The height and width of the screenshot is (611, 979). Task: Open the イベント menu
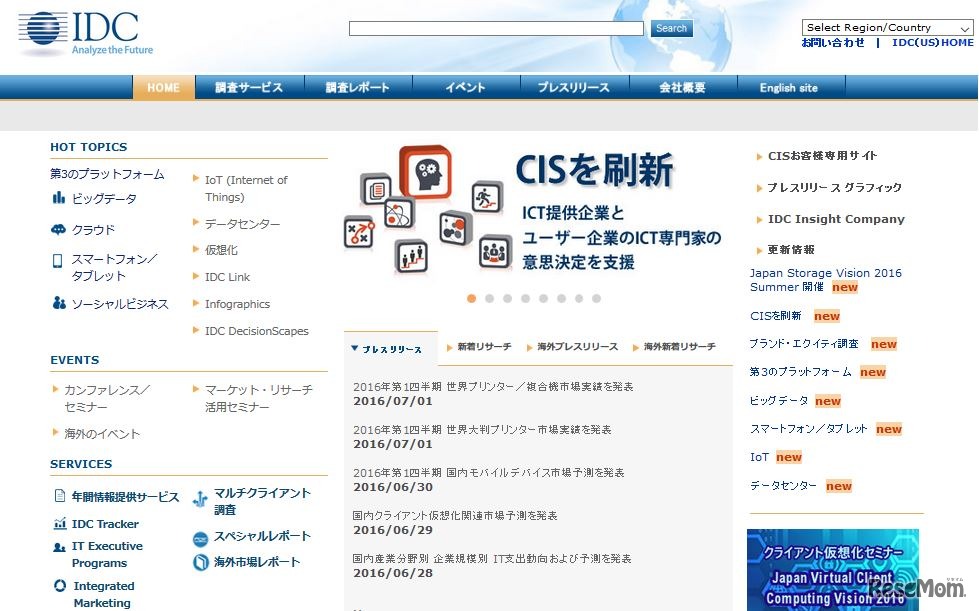click(x=466, y=87)
